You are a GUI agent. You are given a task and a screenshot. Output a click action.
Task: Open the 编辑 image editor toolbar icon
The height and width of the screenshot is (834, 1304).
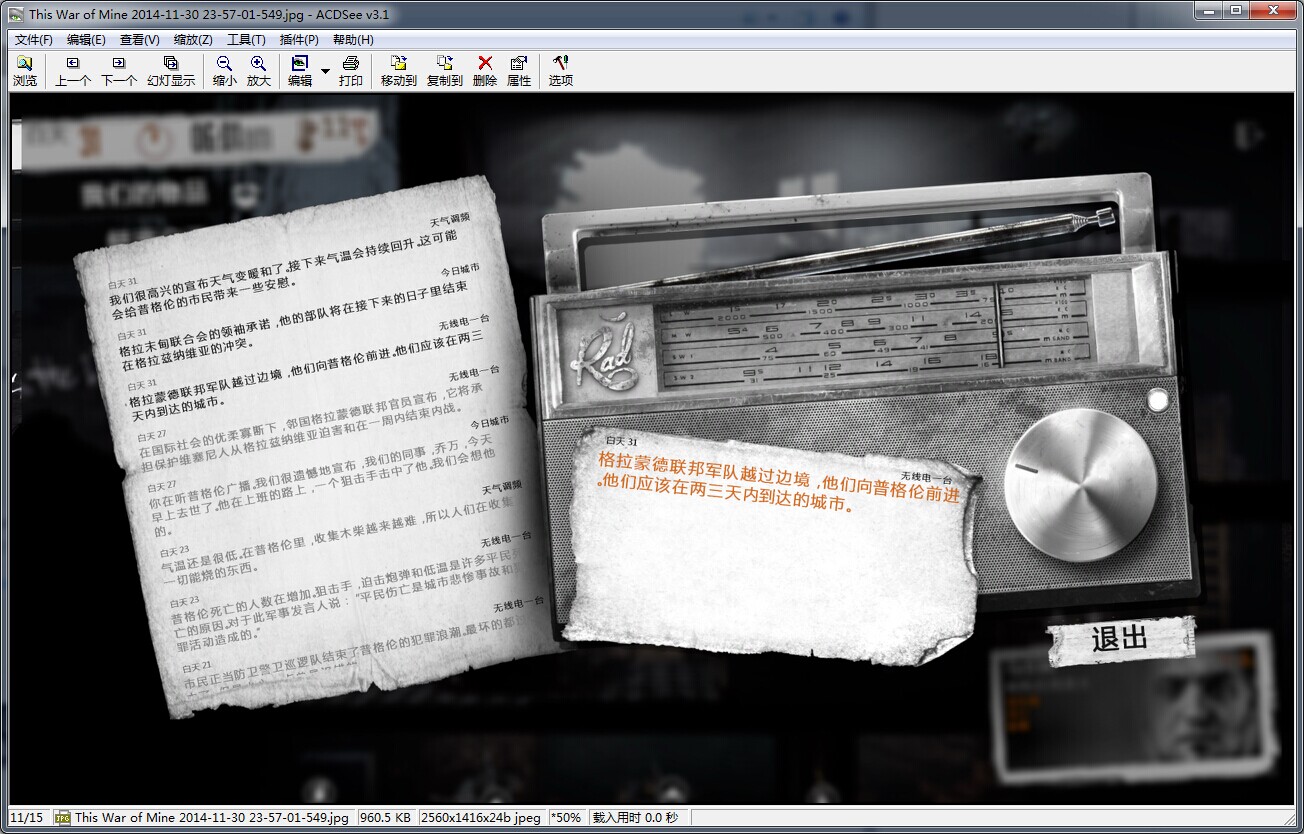[300, 71]
